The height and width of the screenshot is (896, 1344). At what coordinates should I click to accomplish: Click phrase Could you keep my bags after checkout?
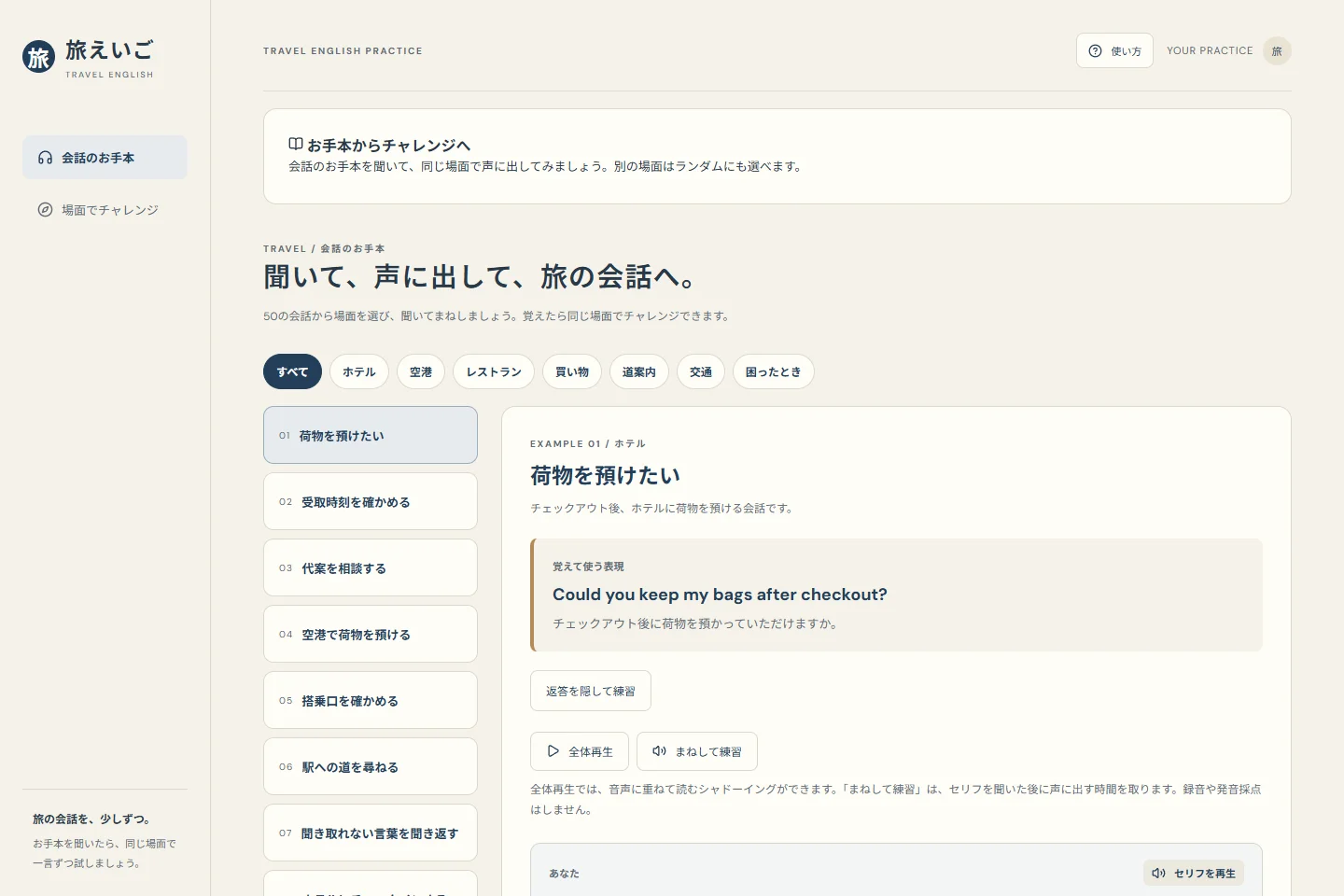click(720, 595)
